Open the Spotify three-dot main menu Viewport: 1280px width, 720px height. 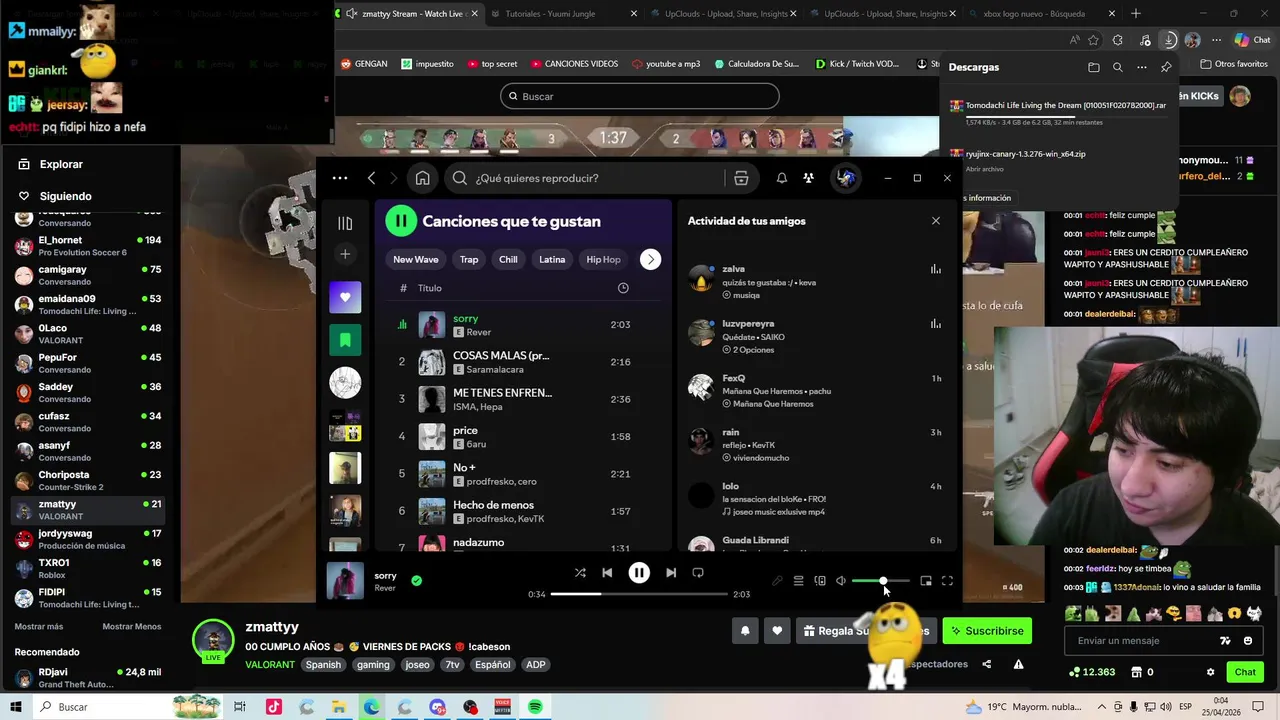coord(340,178)
